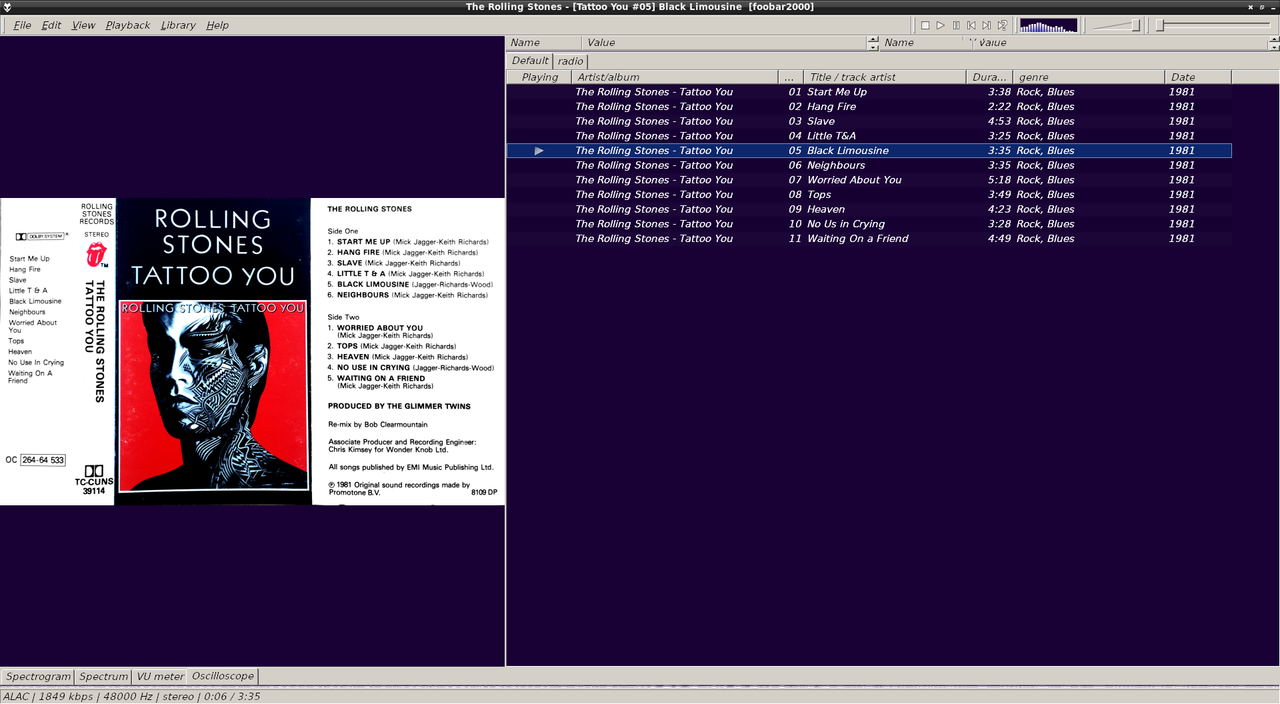Open the Spectrogram tab
Screen dimensions: 1280x704
[38, 677]
